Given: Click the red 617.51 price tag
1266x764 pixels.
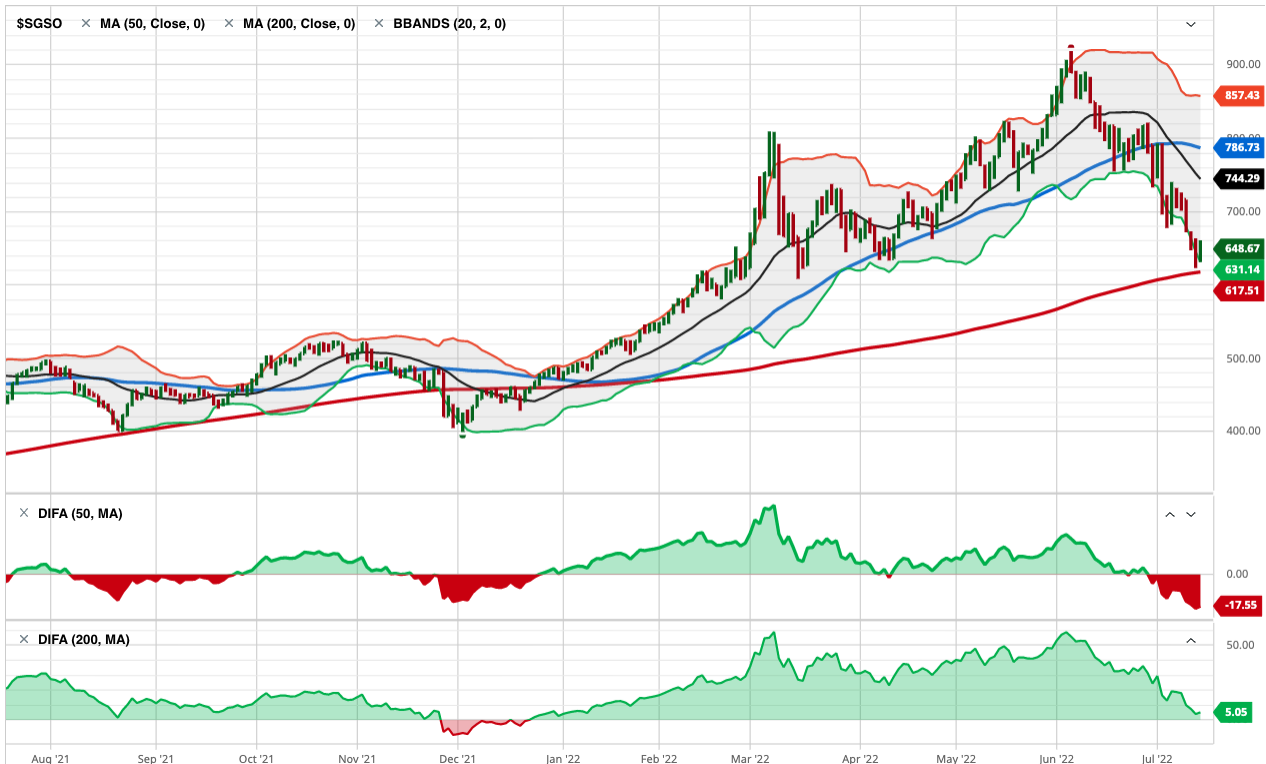Looking at the screenshot, I should coord(1239,290).
